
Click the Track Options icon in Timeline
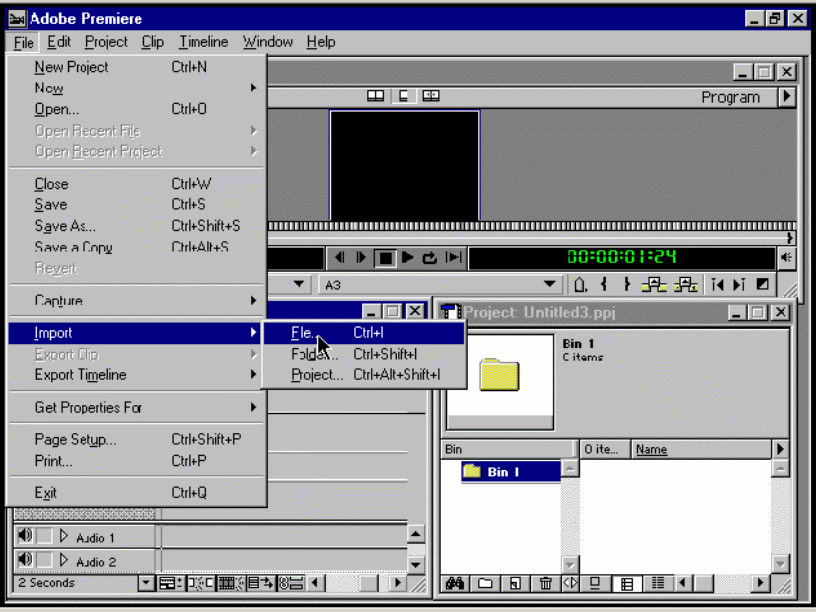171,583
